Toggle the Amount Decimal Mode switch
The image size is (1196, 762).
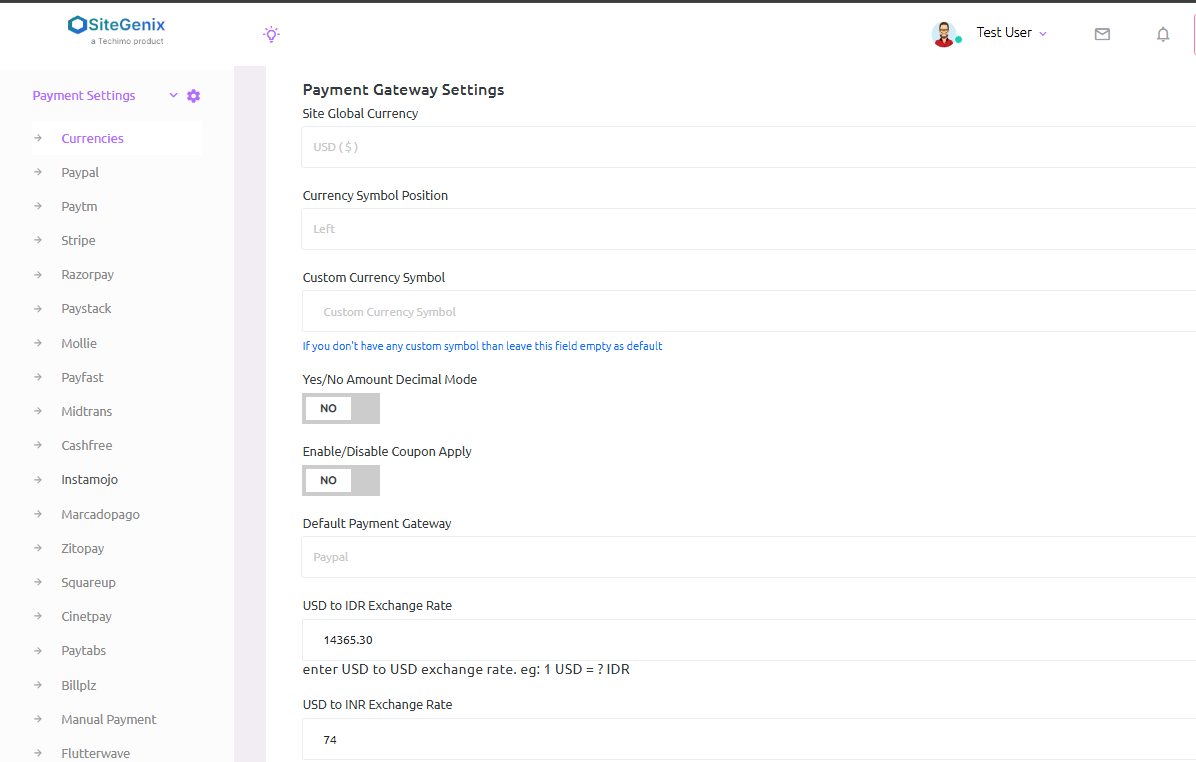click(x=341, y=408)
